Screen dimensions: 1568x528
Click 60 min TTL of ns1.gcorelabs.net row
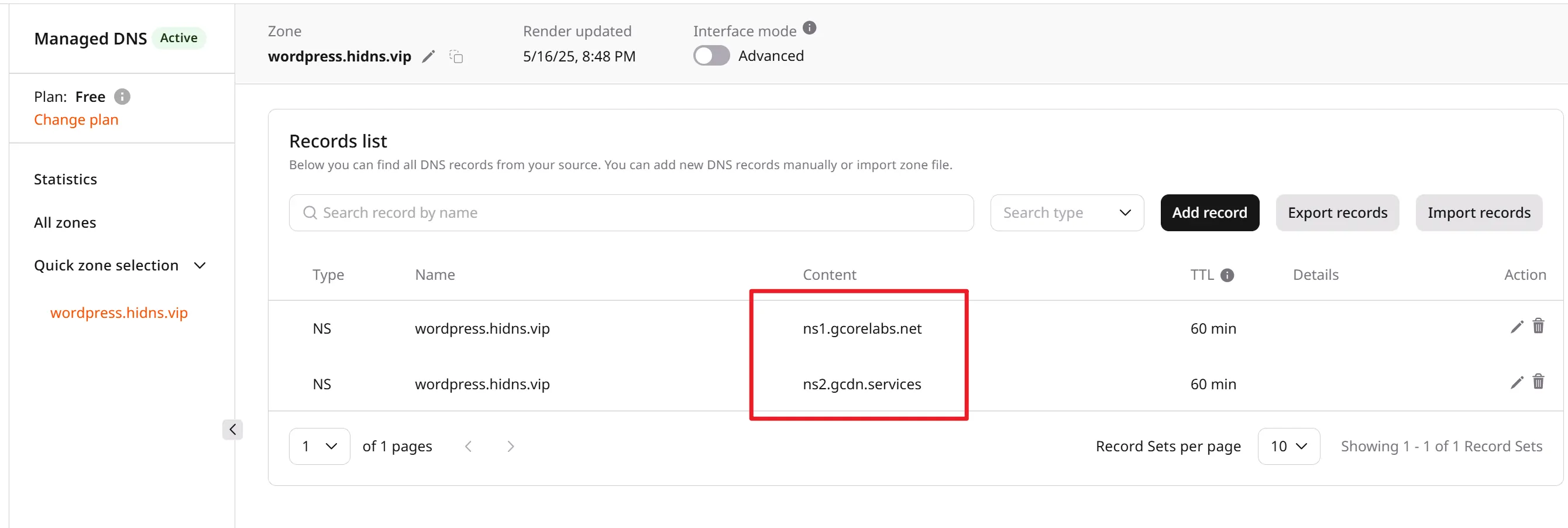(x=1213, y=329)
